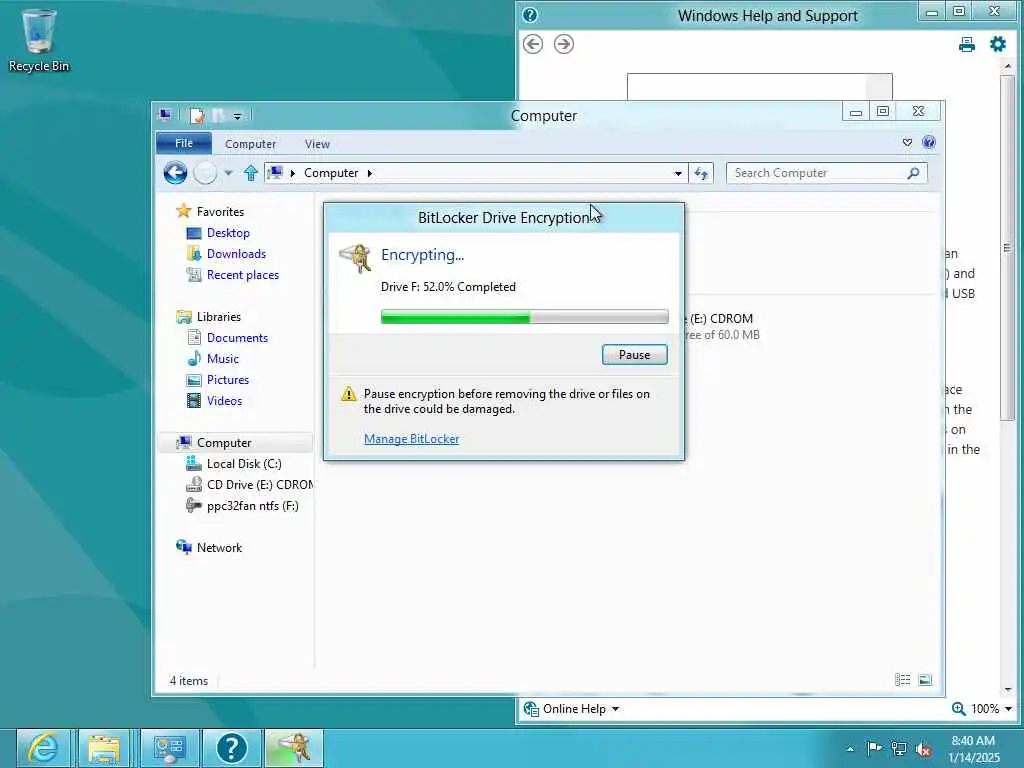This screenshot has height=768, width=1024.
Task: Select Favorites in navigation pane
Action: (x=219, y=212)
